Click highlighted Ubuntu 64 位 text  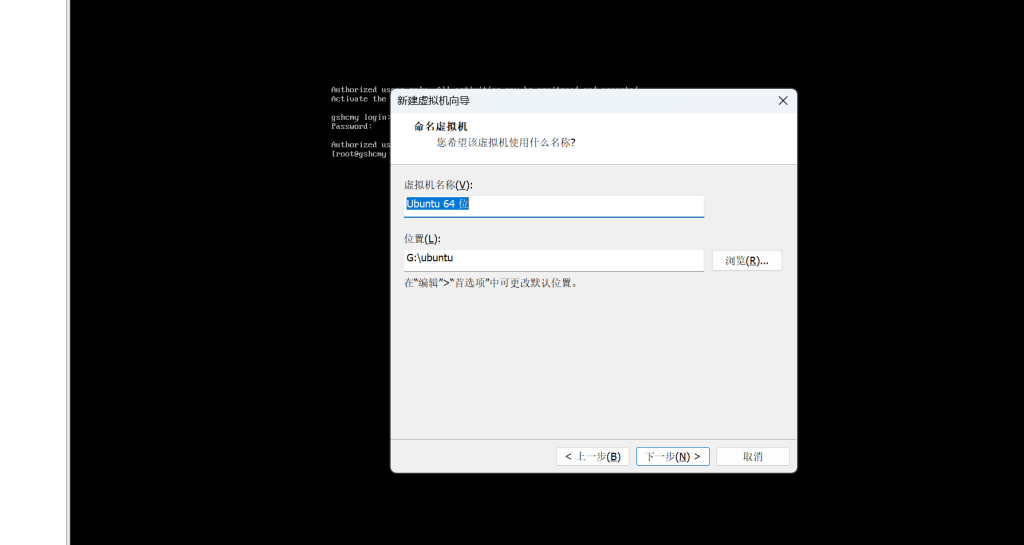(437, 204)
